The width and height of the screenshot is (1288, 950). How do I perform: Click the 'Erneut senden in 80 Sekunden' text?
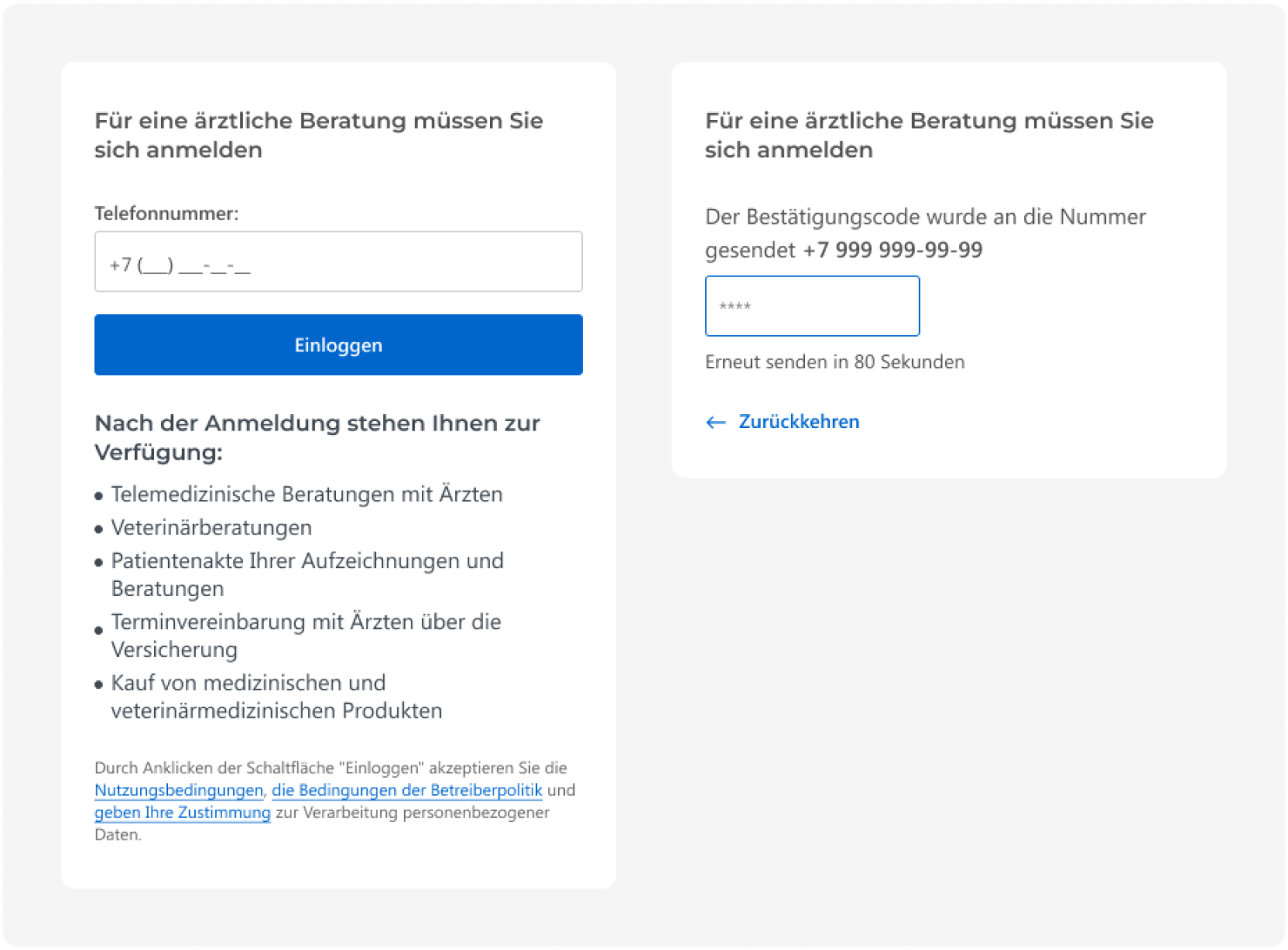[x=835, y=362]
